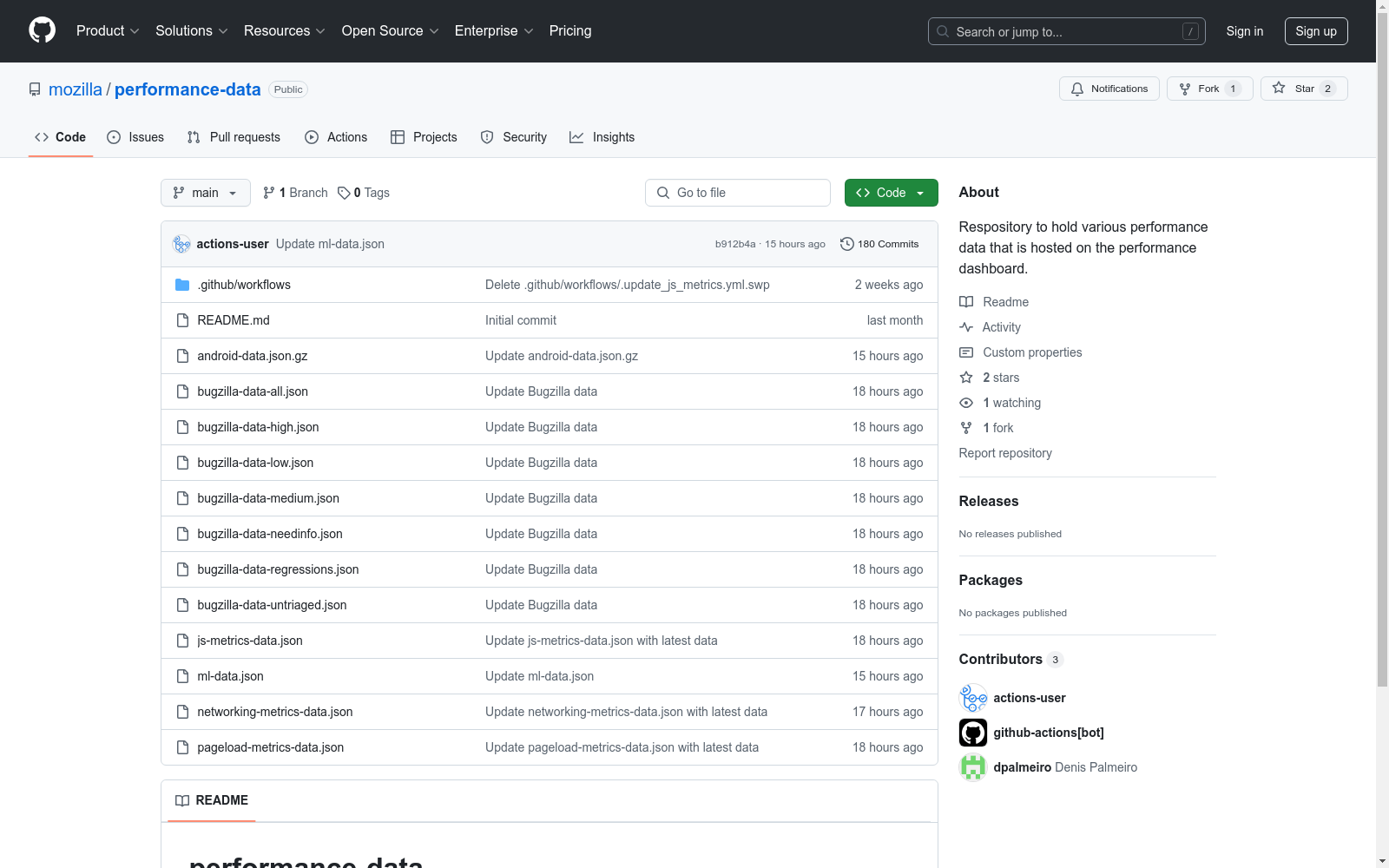Switch to the Projects tab
1389x868 pixels.
pos(424,137)
